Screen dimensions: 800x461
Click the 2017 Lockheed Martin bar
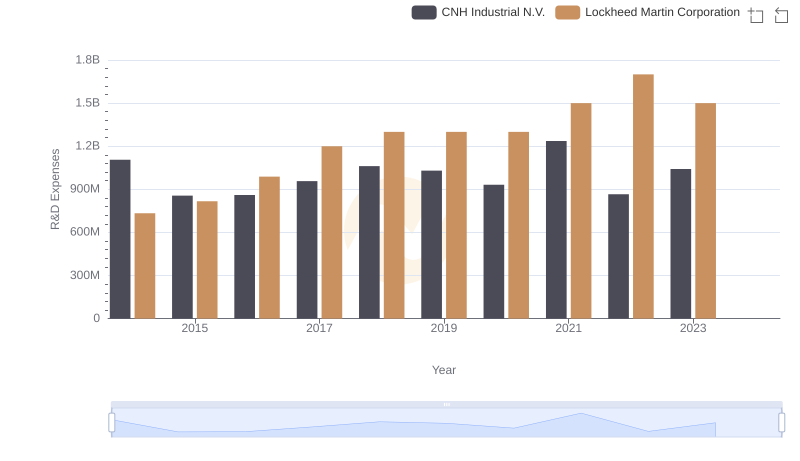click(332, 232)
